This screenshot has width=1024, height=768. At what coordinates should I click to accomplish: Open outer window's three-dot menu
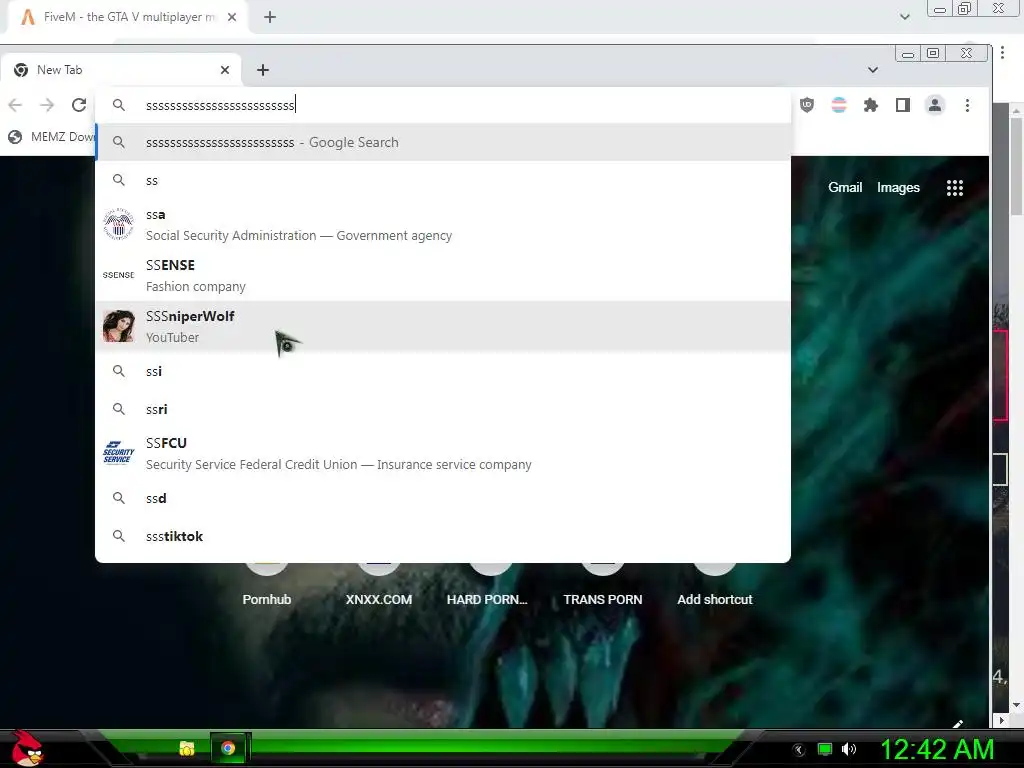point(1002,52)
